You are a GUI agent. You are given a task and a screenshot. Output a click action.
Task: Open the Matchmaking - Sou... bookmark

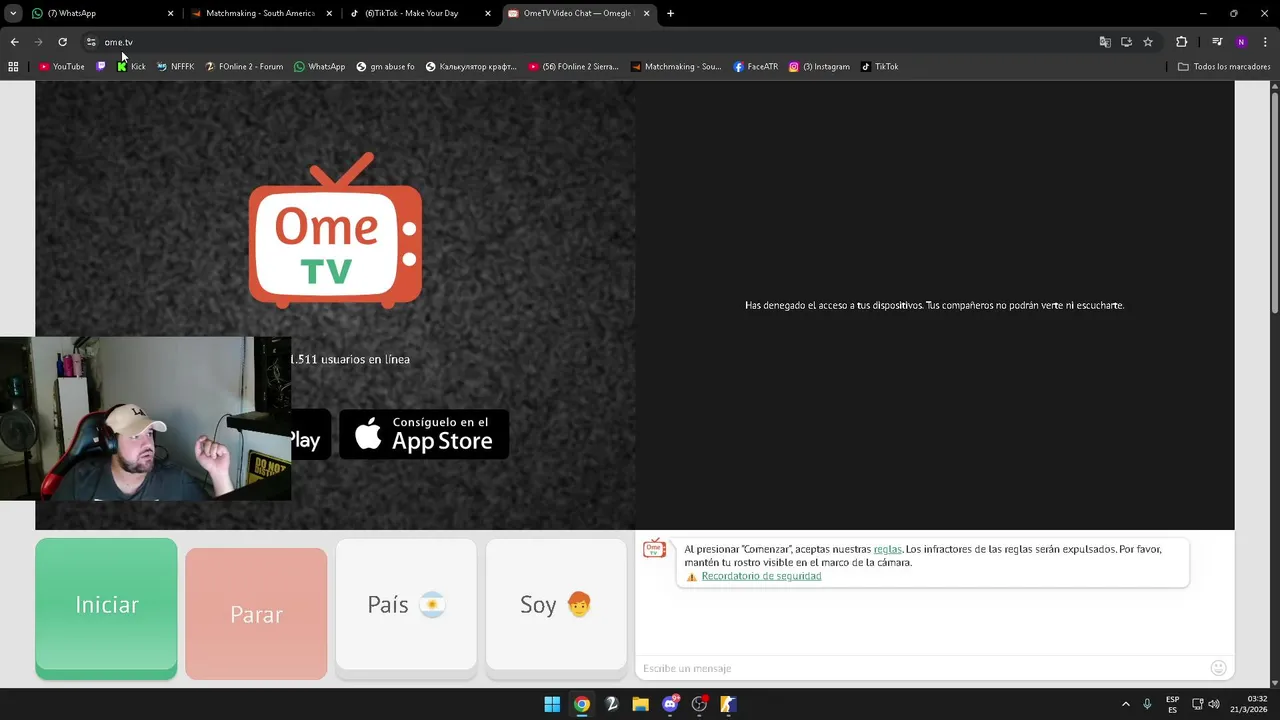pos(676,67)
